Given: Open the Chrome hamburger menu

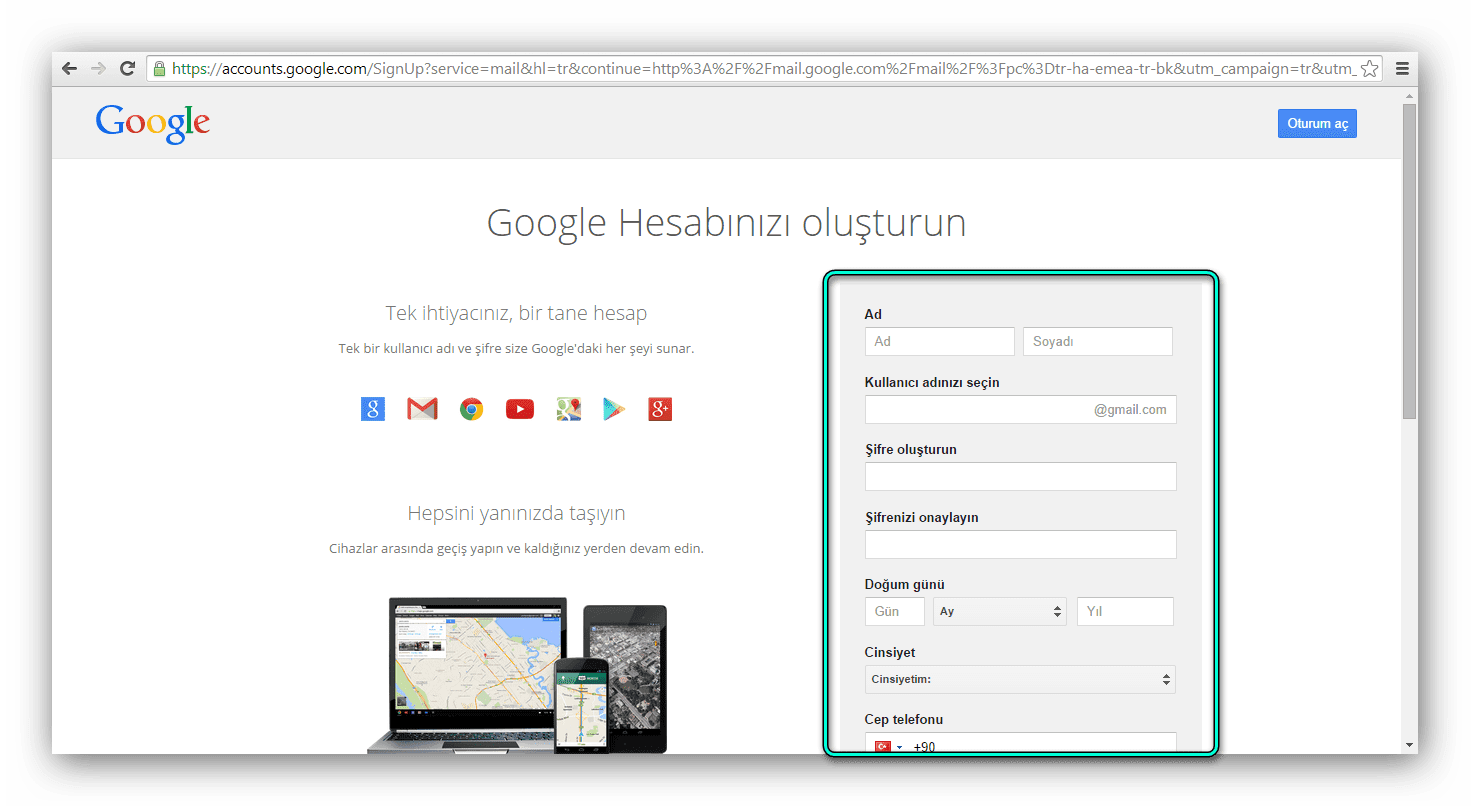Looking at the screenshot, I should pyautogui.click(x=1402, y=69).
